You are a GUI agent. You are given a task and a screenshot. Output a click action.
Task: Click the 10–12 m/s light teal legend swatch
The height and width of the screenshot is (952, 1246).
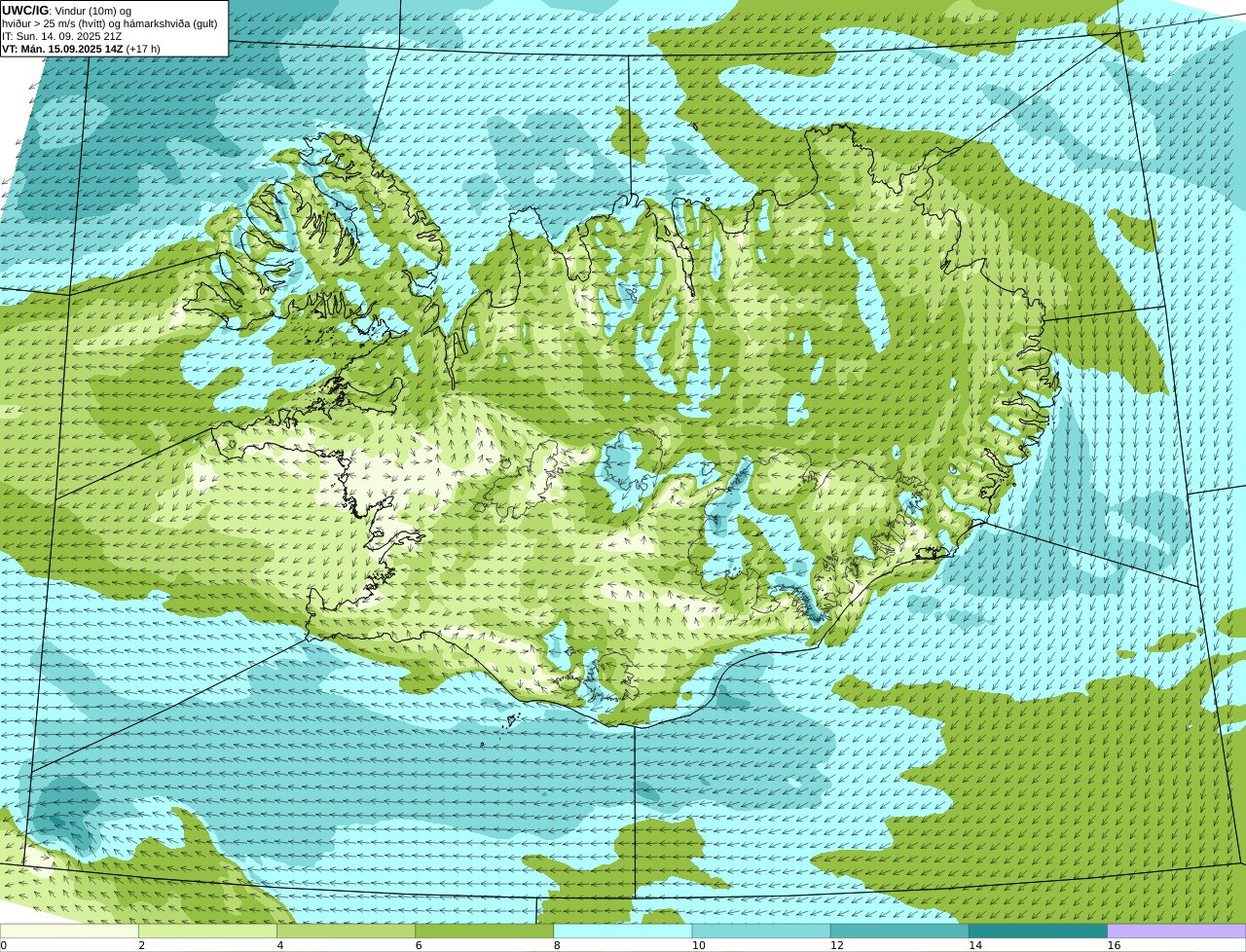click(x=761, y=931)
